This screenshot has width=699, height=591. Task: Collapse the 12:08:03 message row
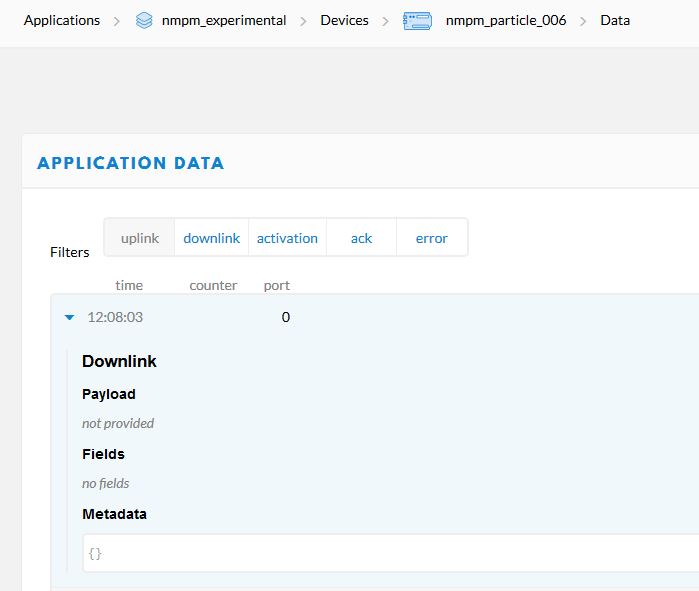click(70, 317)
